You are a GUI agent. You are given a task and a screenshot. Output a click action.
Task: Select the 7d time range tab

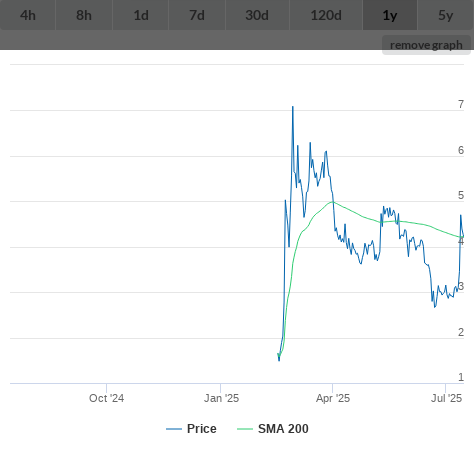click(x=197, y=15)
